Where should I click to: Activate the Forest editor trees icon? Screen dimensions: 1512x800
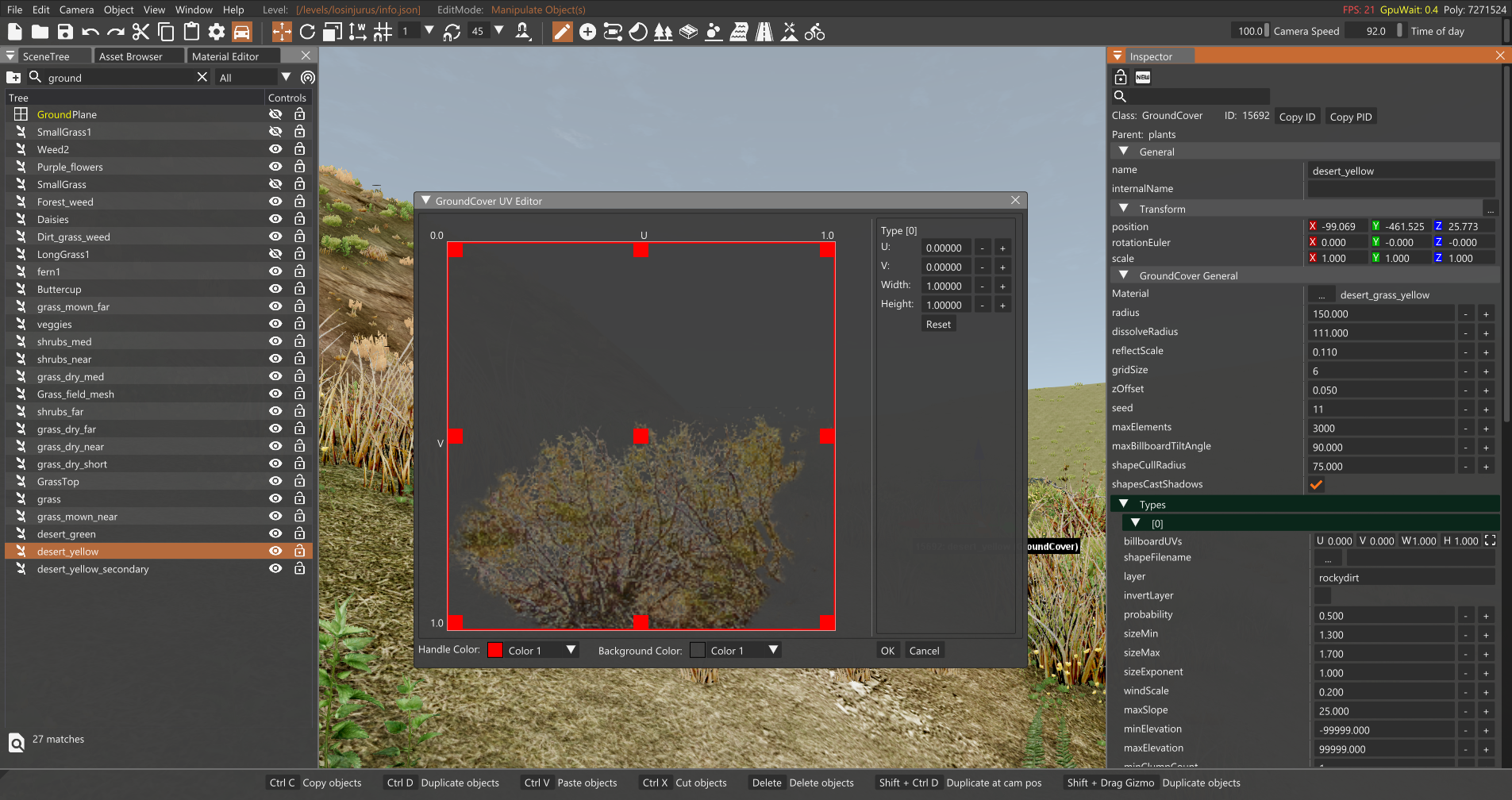[663, 32]
